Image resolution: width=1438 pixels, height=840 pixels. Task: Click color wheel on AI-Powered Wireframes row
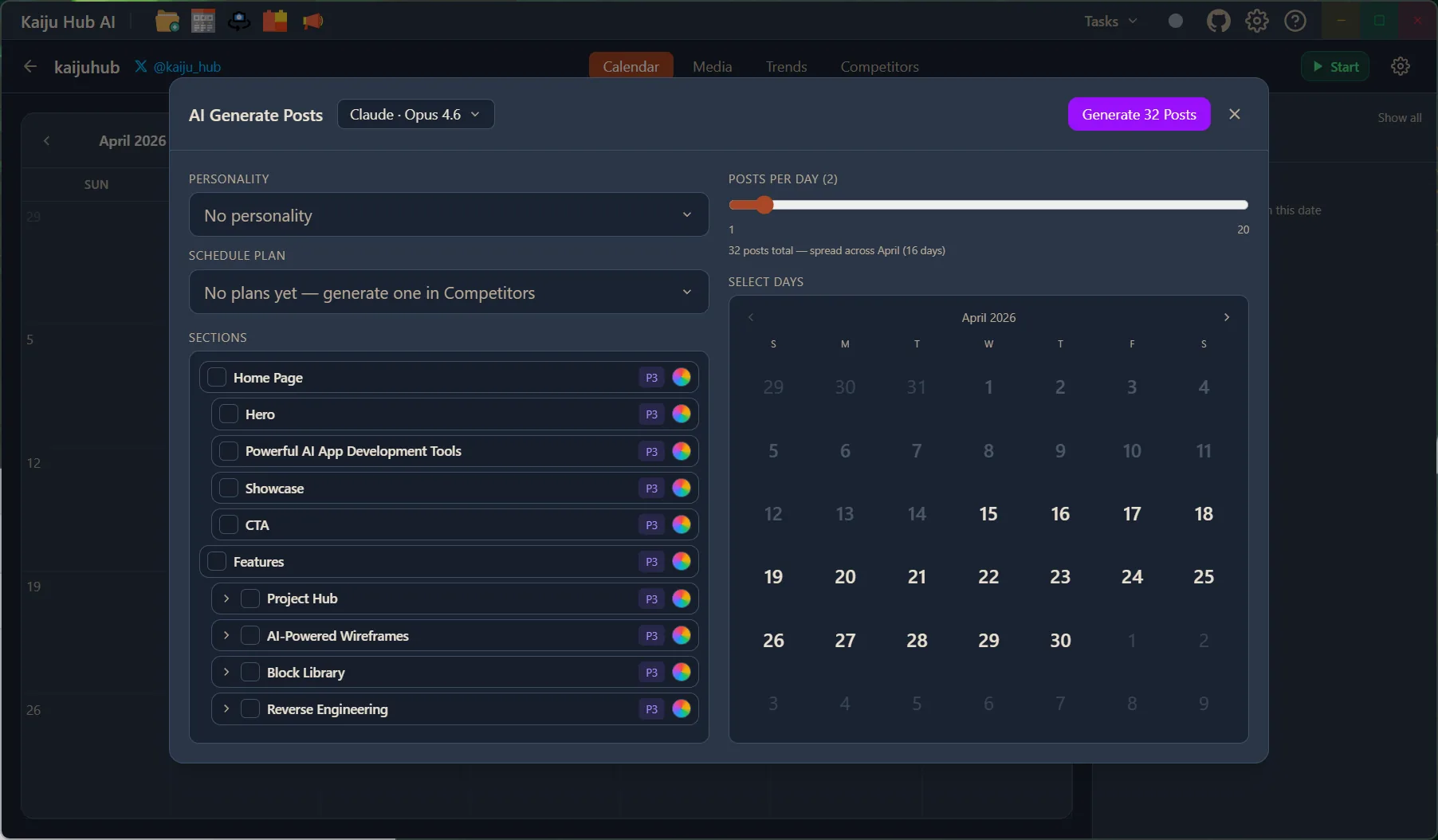682,635
